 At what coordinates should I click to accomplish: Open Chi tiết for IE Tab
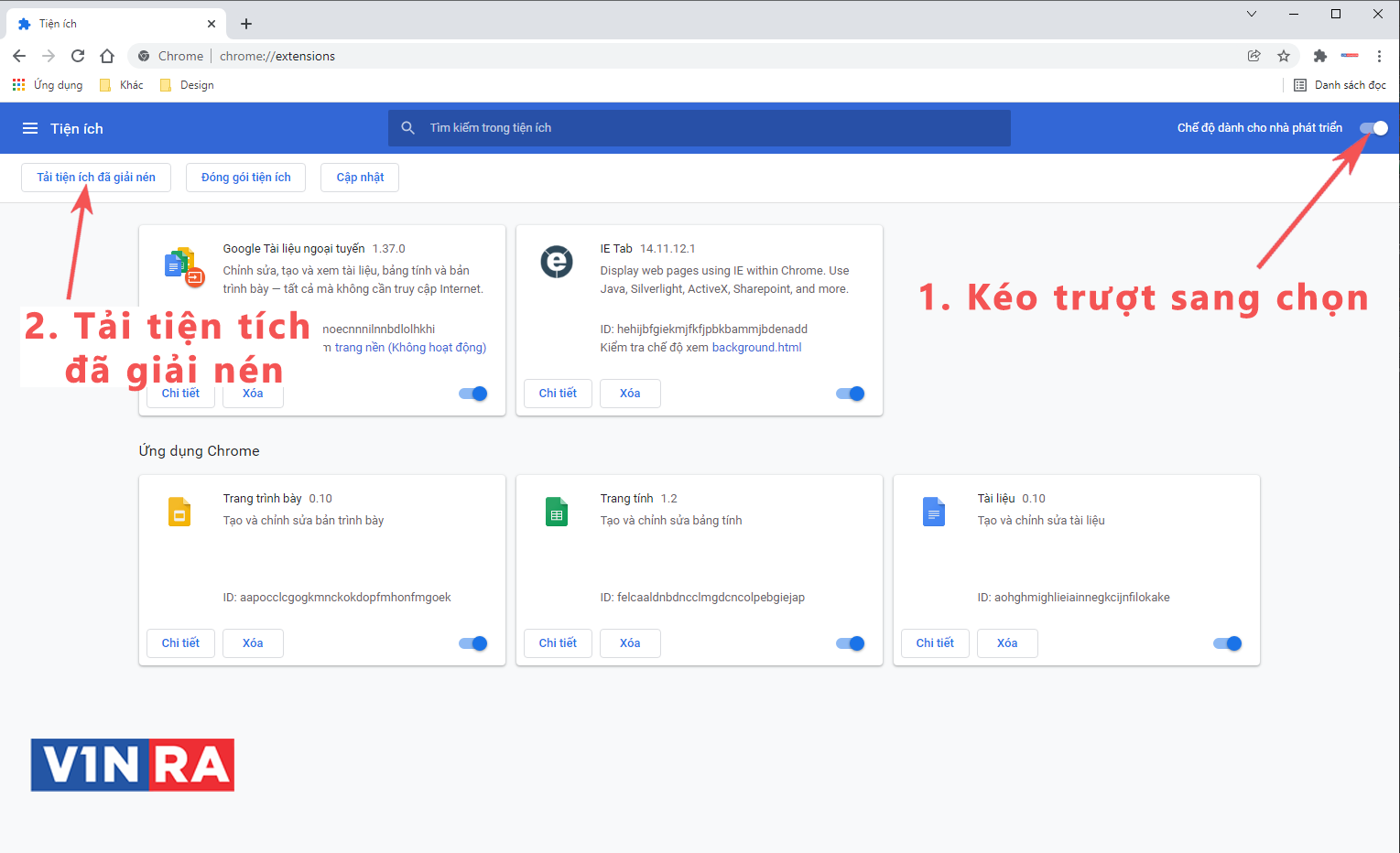558,394
